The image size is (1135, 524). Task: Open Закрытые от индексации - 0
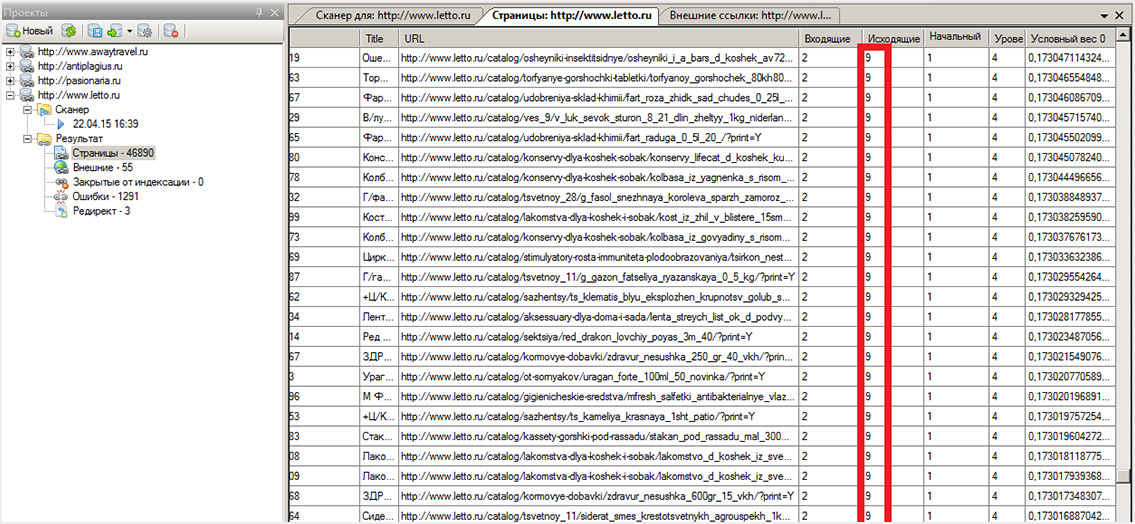tap(138, 182)
